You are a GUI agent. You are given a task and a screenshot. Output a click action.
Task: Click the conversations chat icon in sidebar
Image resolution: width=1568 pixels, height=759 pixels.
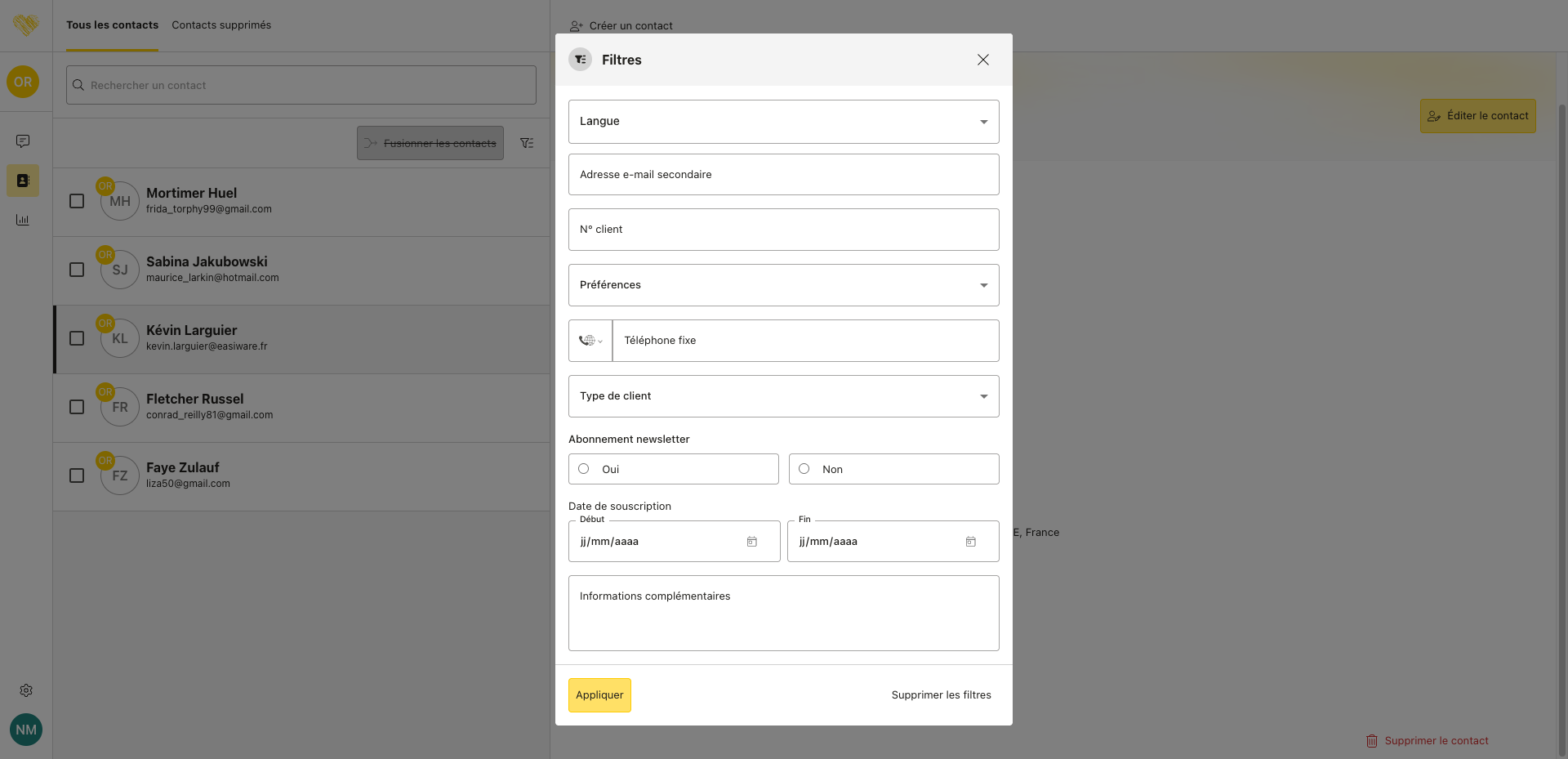pyautogui.click(x=23, y=141)
